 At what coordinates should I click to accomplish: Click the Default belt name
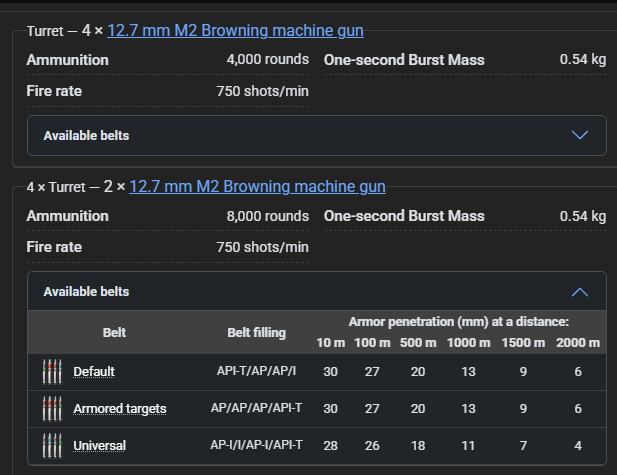tap(94, 371)
